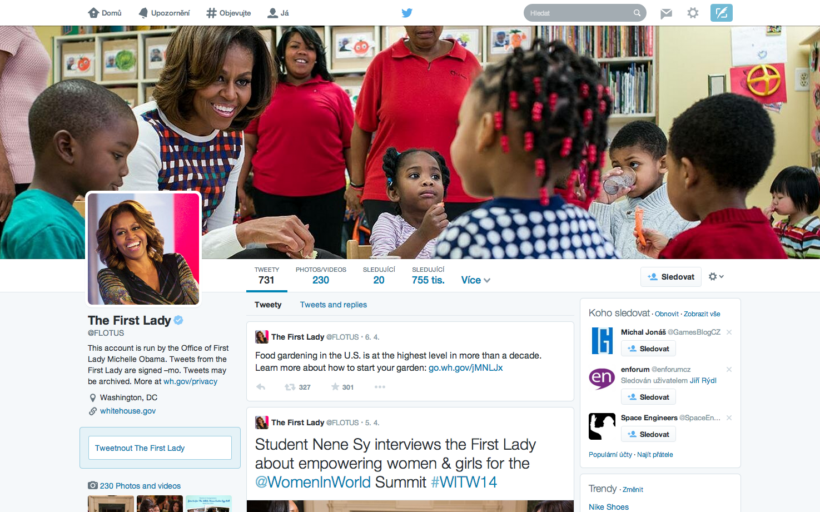Open profile gear dropdown next to Sledovat
The height and width of the screenshot is (512, 820).
[716, 277]
